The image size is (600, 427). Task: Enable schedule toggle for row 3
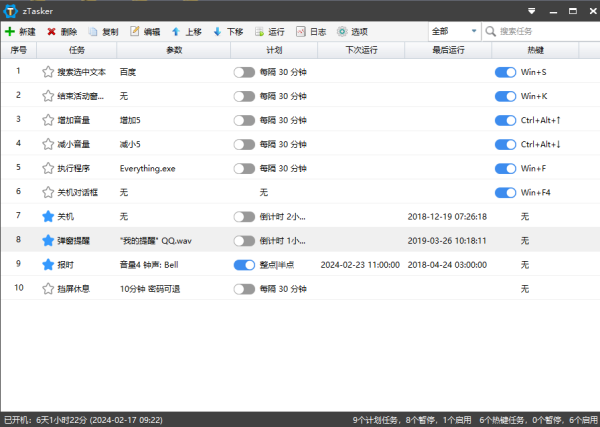(244, 121)
